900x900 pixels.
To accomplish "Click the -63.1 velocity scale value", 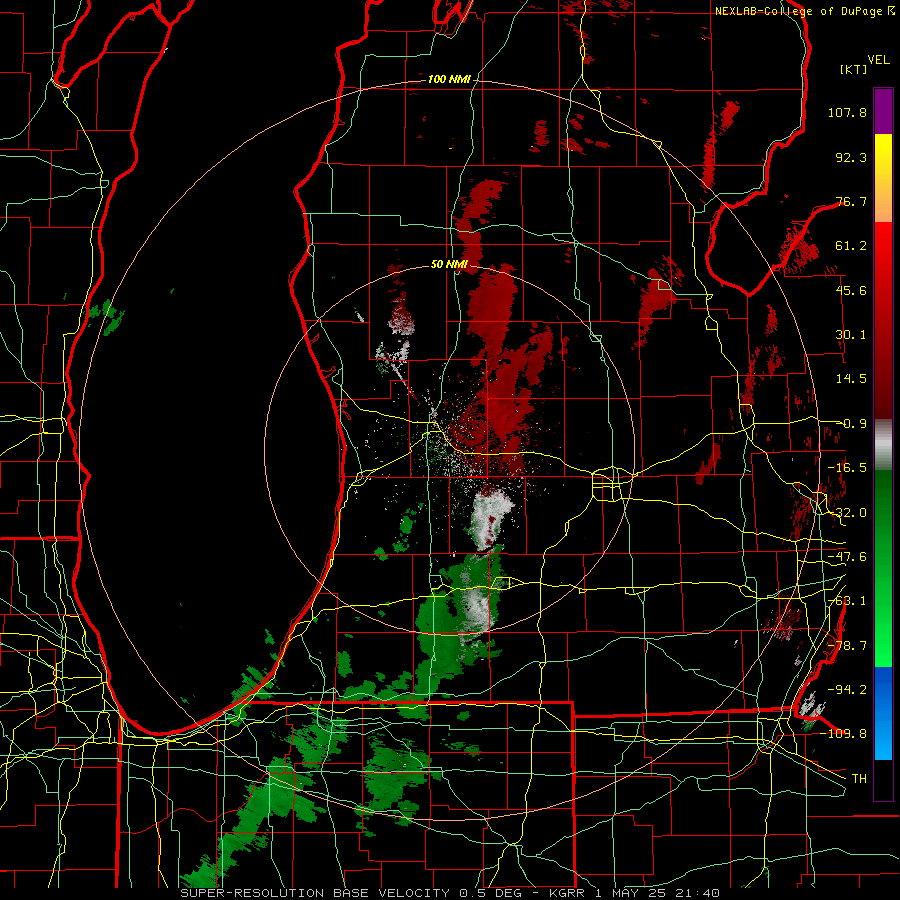I will pyautogui.click(x=847, y=601).
